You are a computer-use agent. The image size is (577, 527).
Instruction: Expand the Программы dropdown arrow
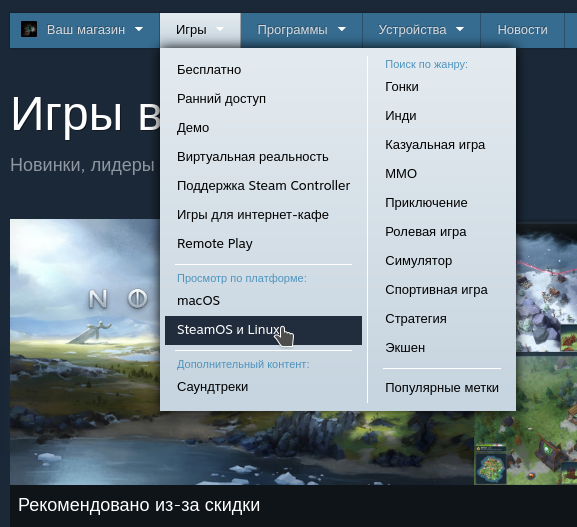342,29
